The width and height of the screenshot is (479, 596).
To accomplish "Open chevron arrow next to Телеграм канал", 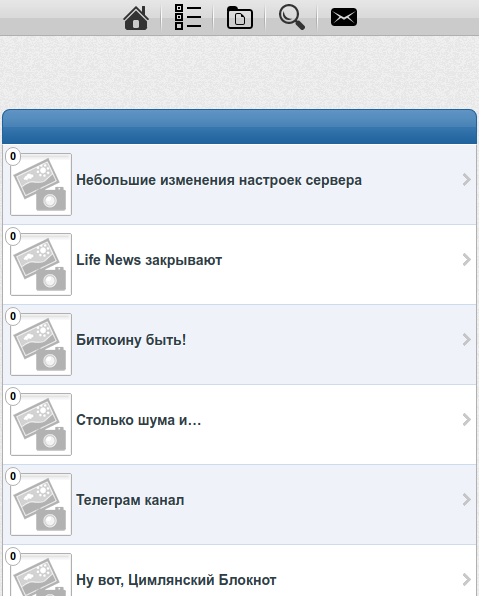I will (466, 500).
